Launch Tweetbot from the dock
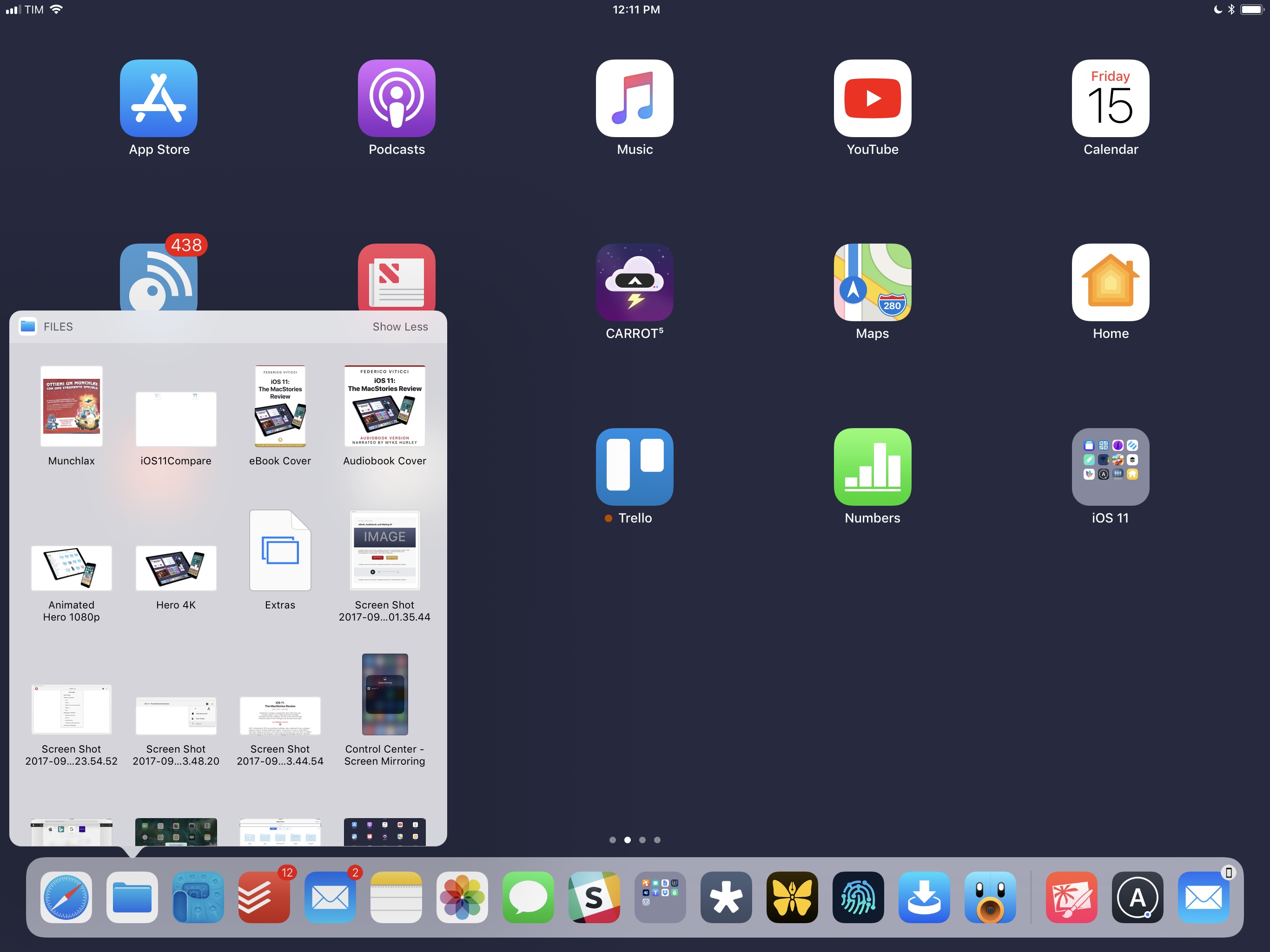 tap(991, 898)
